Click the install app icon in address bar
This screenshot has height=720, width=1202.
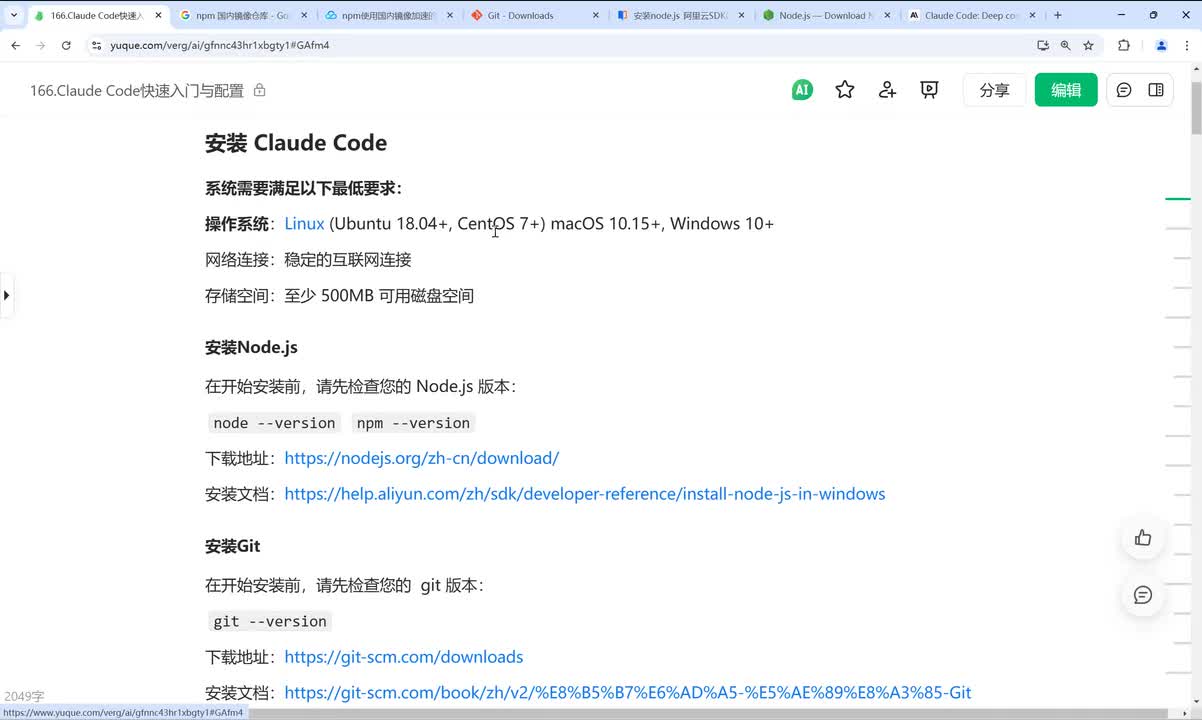(1043, 46)
